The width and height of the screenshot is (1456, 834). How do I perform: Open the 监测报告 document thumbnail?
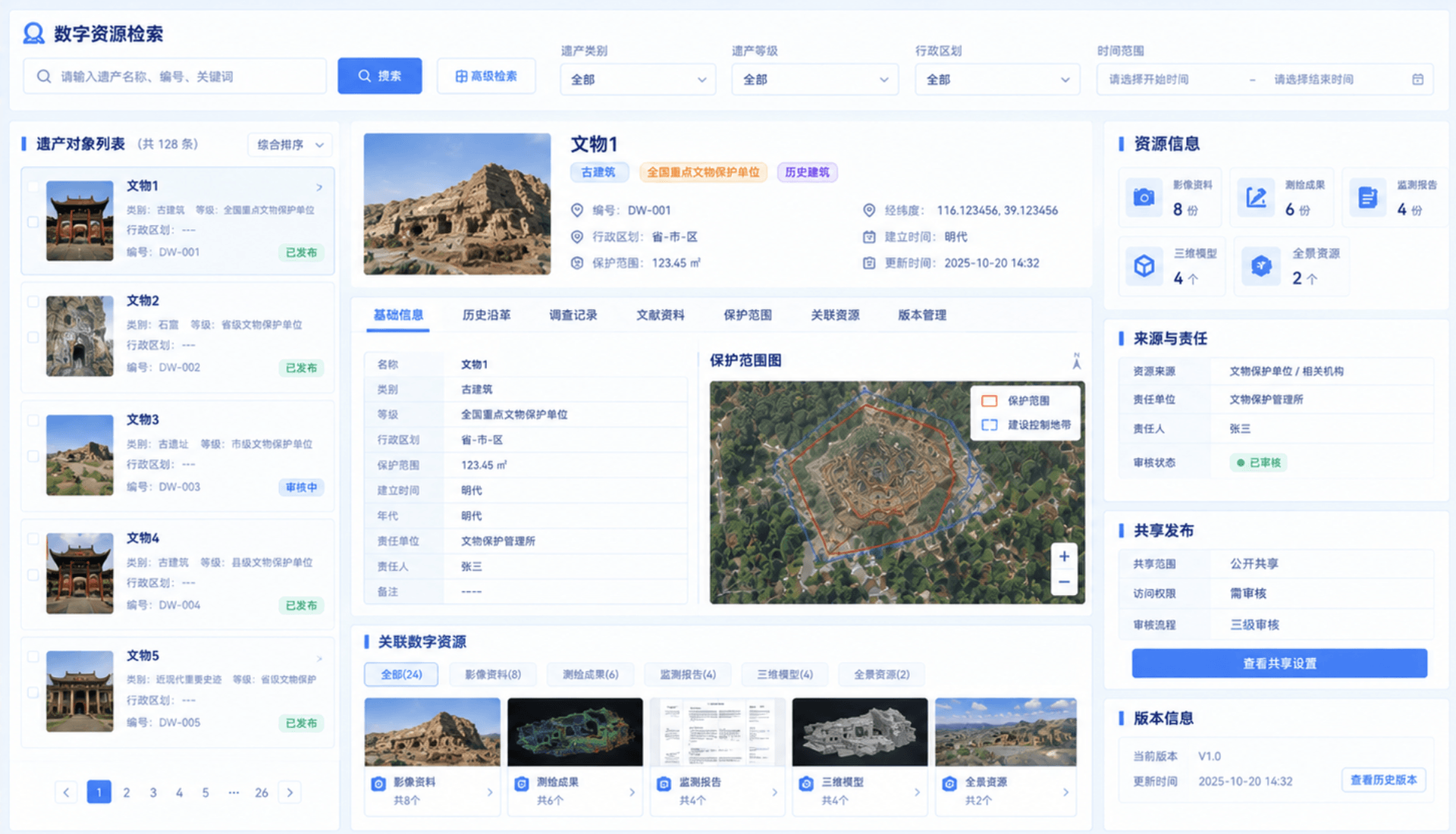(x=717, y=732)
